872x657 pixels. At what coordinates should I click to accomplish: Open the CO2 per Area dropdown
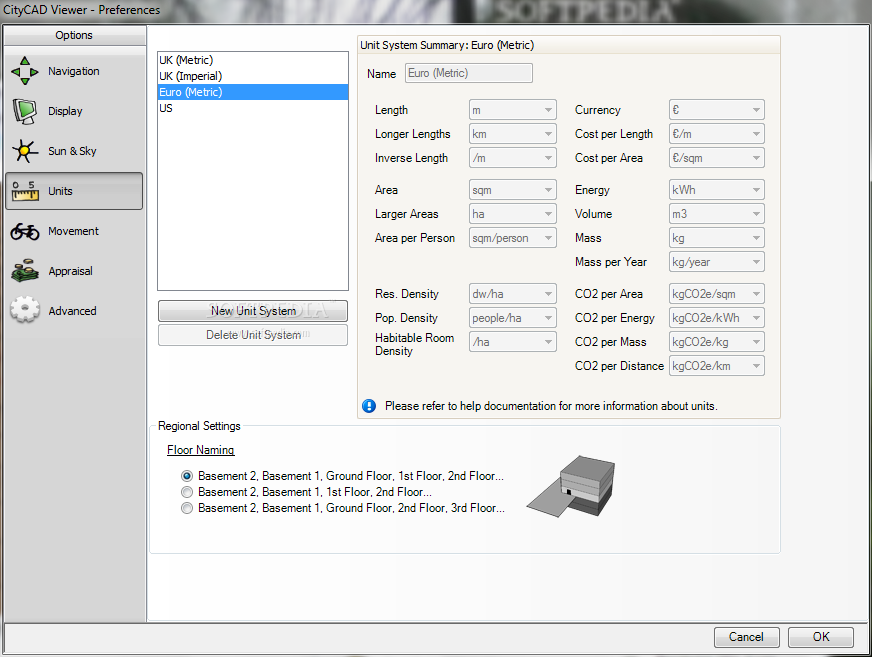point(716,294)
